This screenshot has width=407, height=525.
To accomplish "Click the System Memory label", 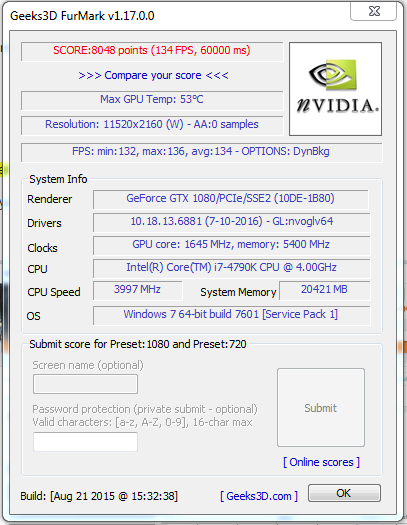I will click(x=238, y=292).
